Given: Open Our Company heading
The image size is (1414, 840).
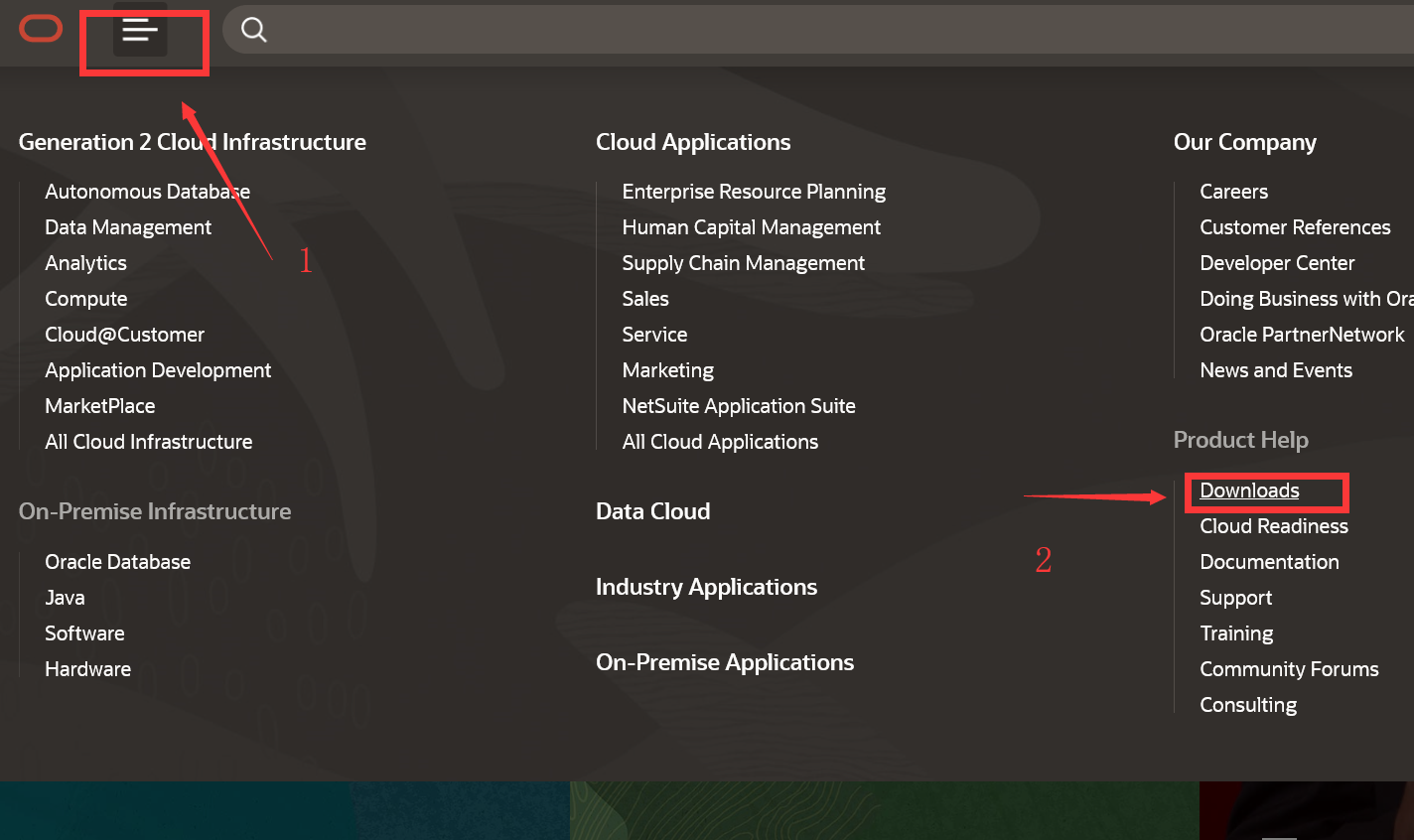Looking at the screenshot, I should coord(1244,142).
